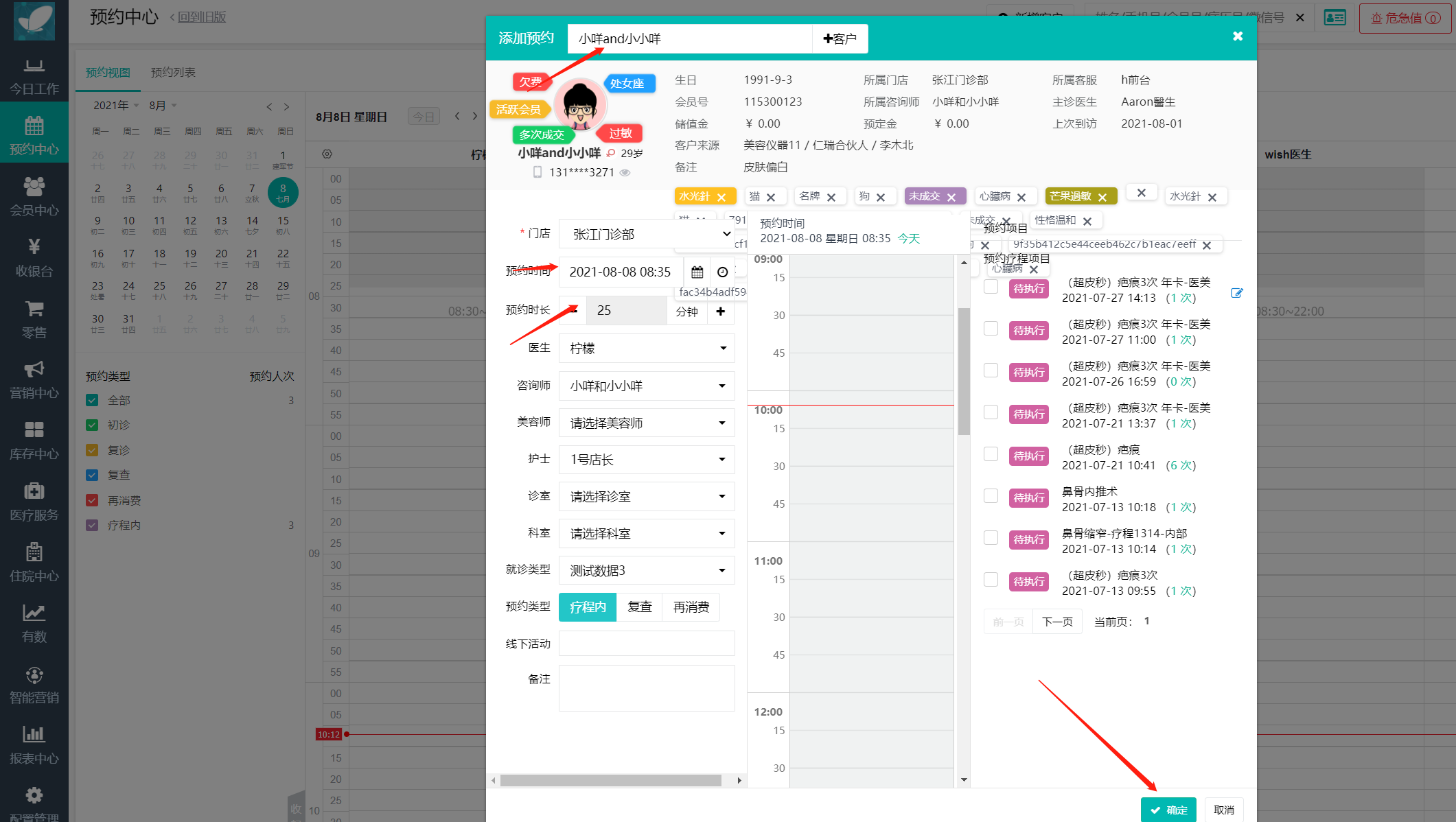Click edit icon next to first 疗程 item
The height and width of the screenshot is (822, 1456).
click(1236, 293)
